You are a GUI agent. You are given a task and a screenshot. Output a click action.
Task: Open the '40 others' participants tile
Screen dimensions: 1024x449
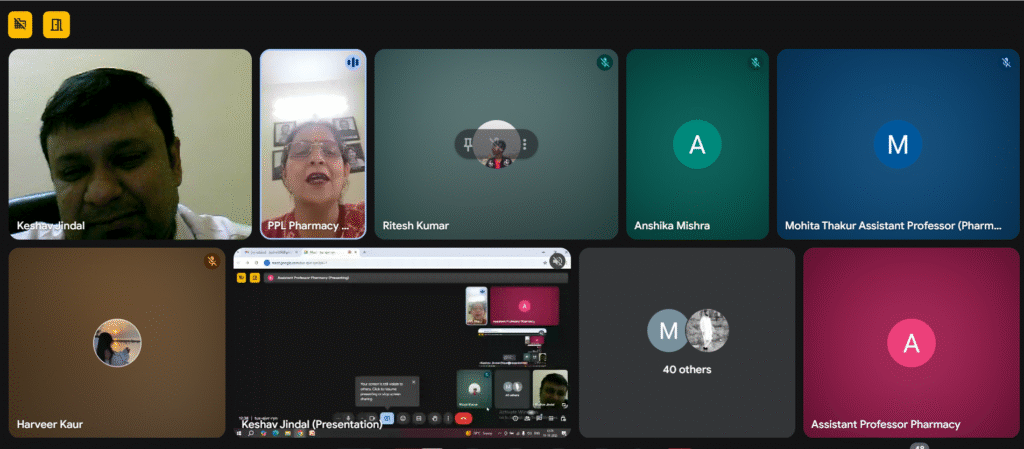(x=687, y=342)
